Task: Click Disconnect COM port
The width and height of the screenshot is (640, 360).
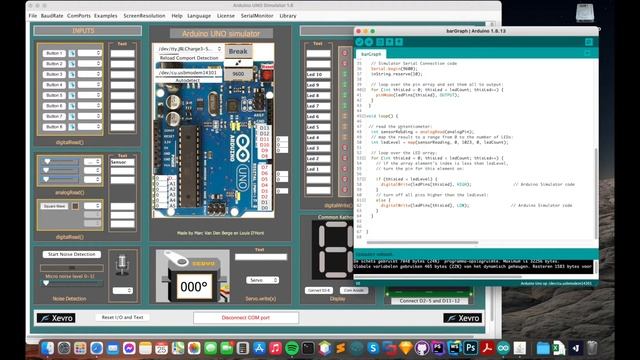Action: (246, 318)
